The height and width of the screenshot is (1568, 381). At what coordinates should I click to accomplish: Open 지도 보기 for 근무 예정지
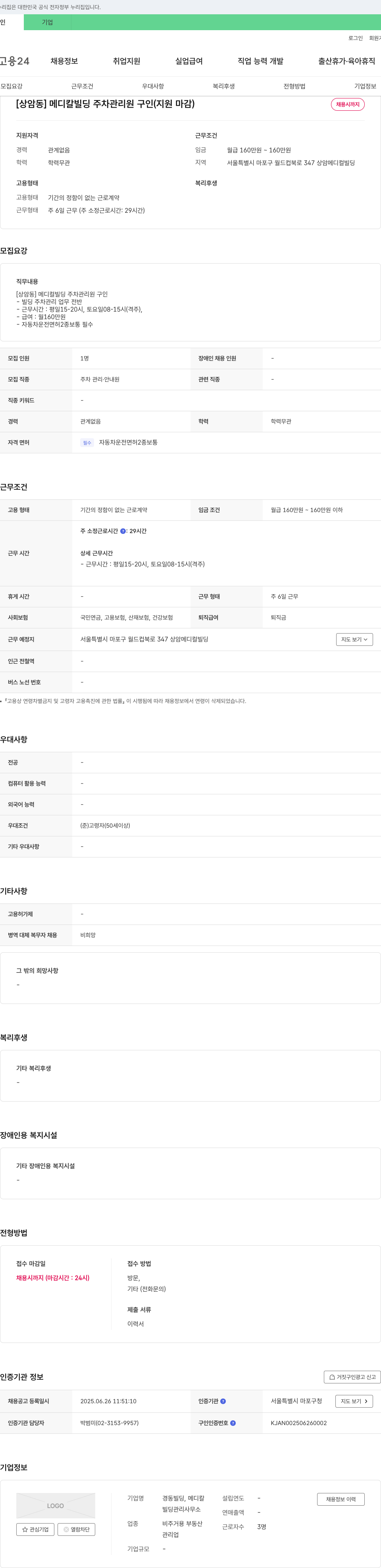[354, 639]
